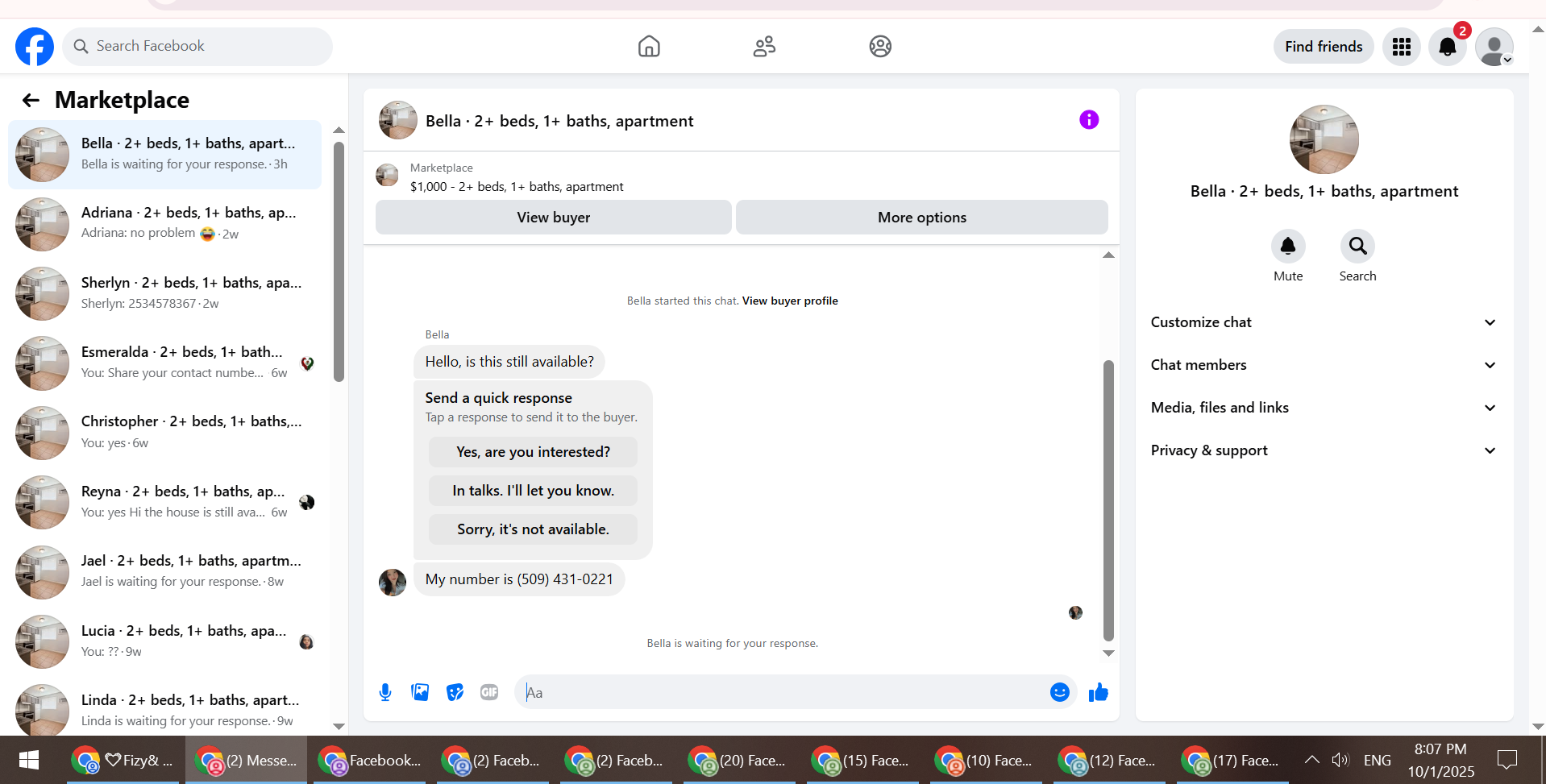Viewport: 1546px width, 784px height.
Task: Go back using the Marketplace arrow
Action: coord(31,100)
